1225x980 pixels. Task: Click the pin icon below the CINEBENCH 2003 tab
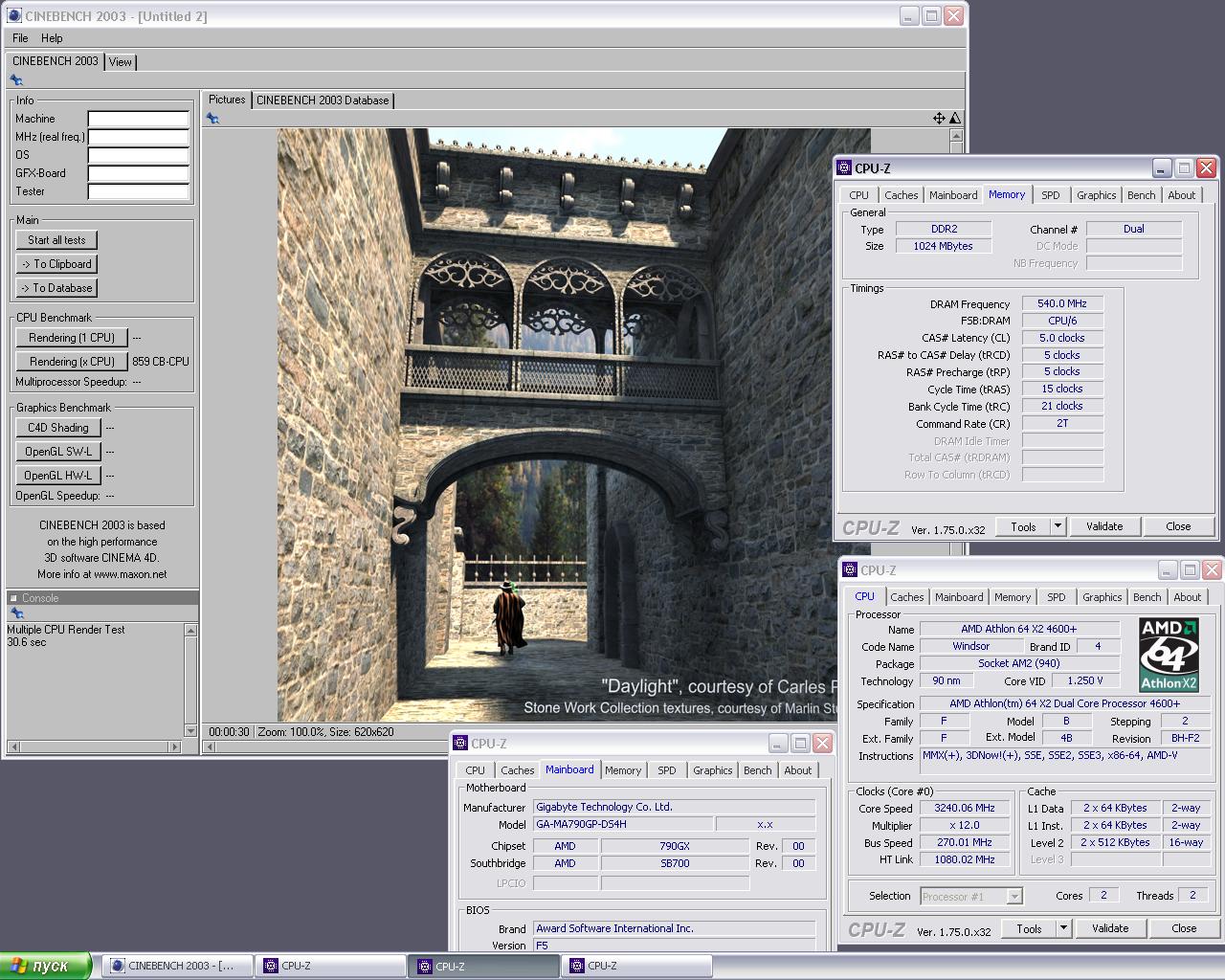coord(16,80)
